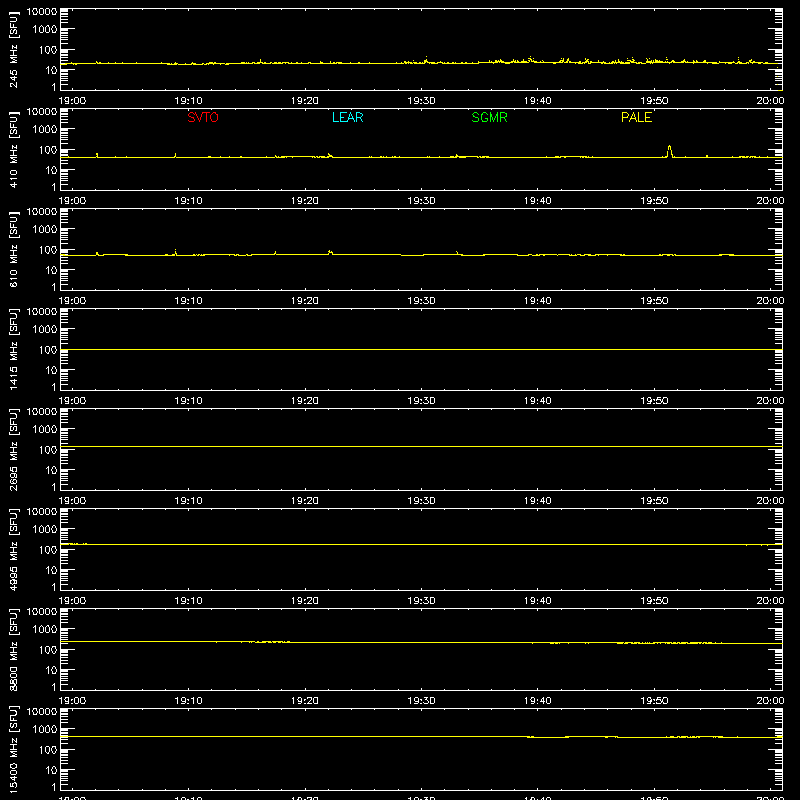Click 19:10 tick label under 610 MHz plot

tap(188, 301)
